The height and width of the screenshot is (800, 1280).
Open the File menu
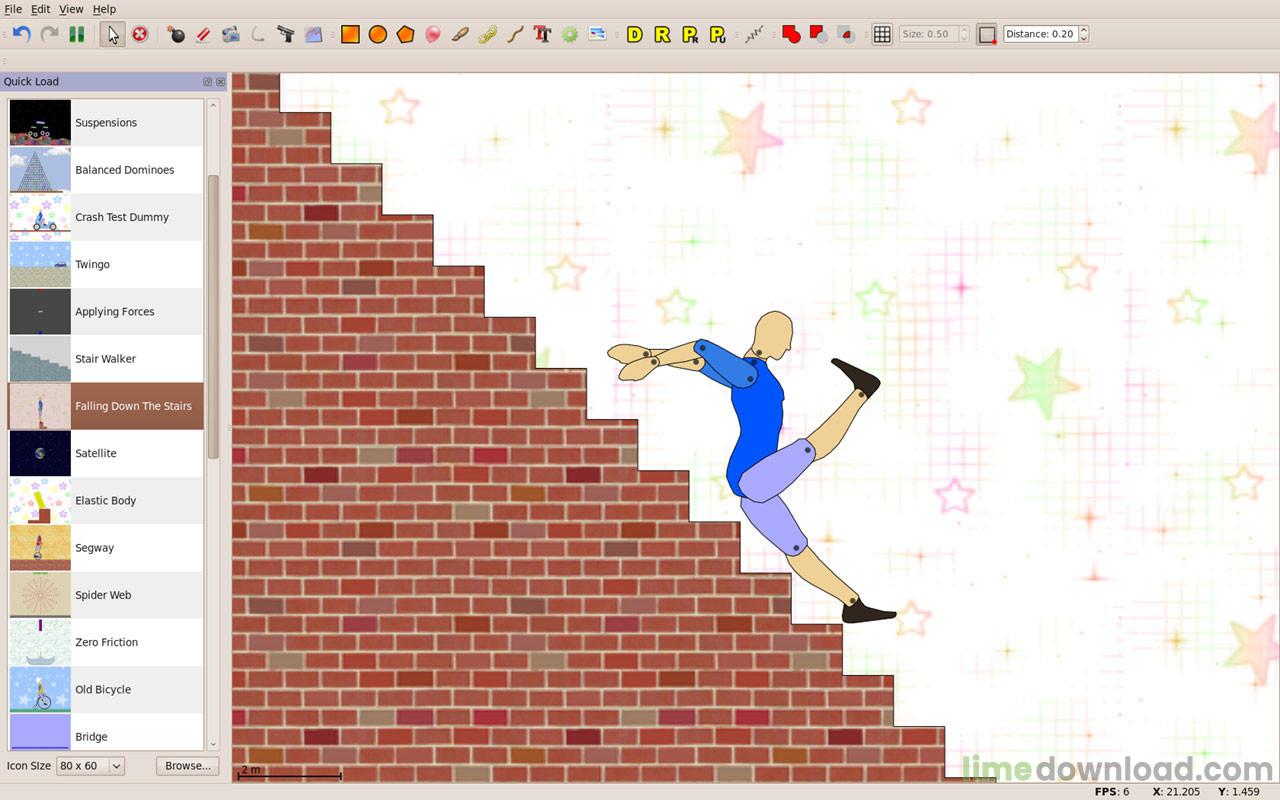click(13, 9)
